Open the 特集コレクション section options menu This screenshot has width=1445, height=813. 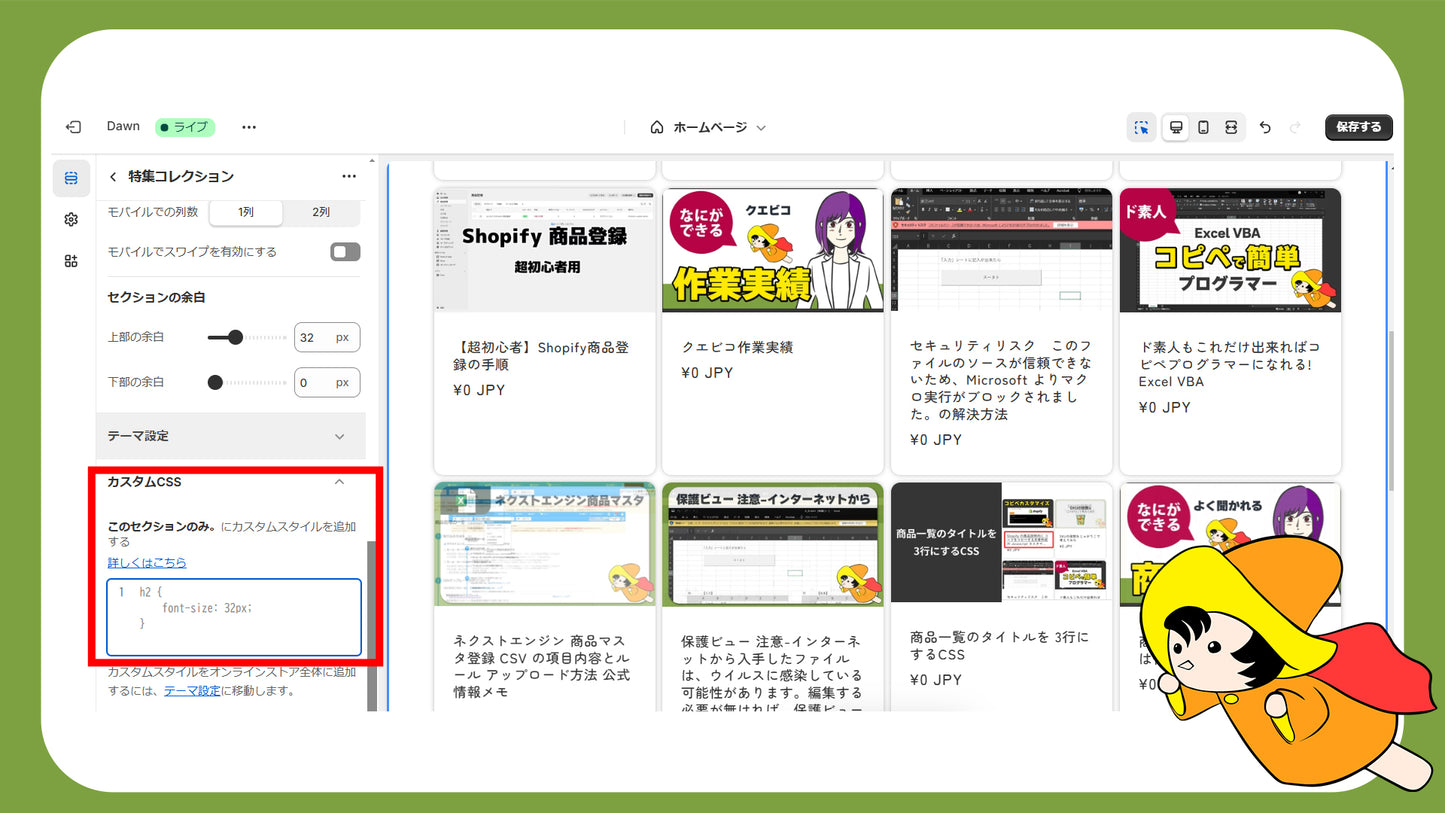click(x=349, y=176)
